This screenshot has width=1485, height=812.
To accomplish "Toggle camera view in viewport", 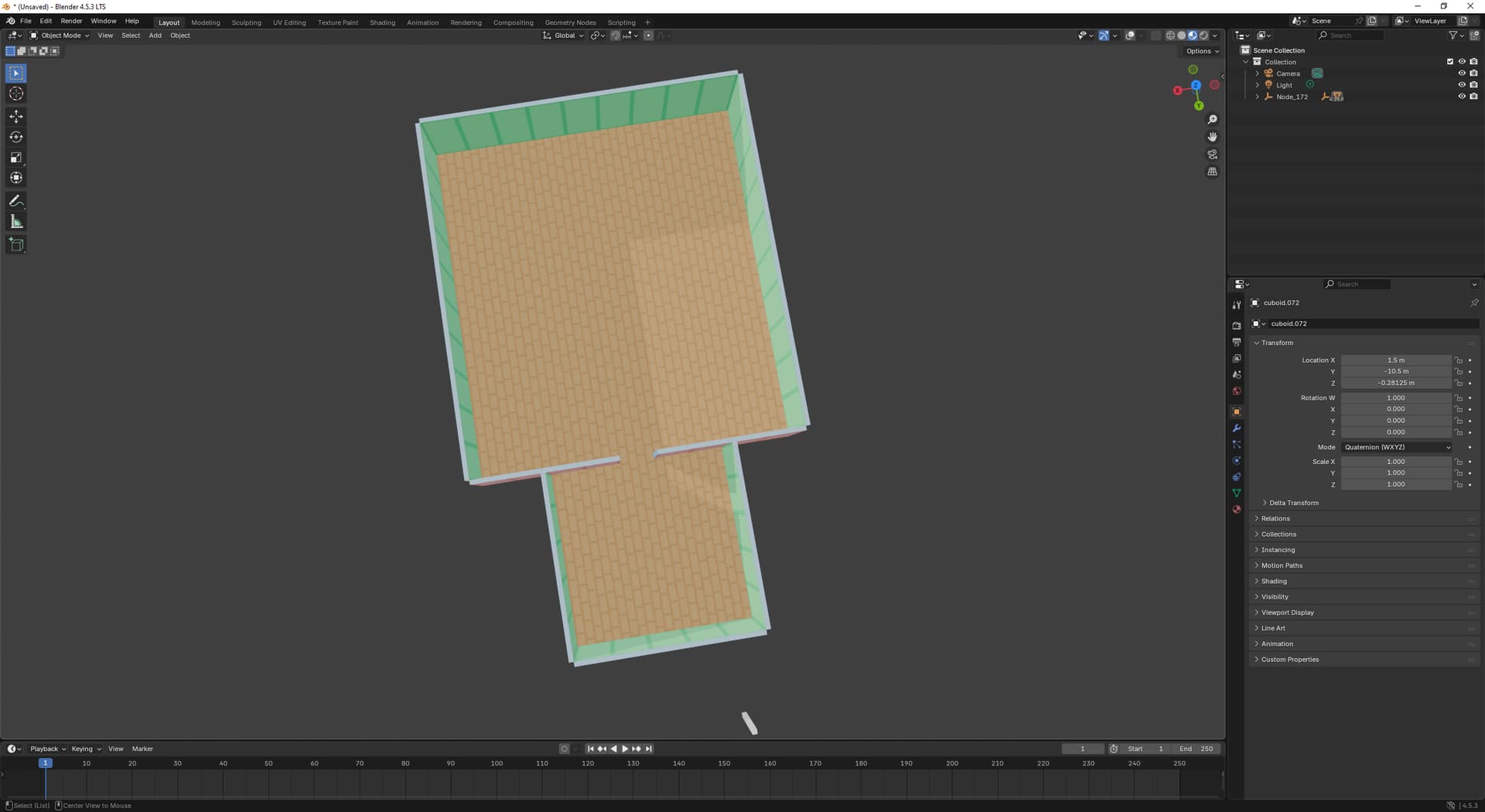I will [1212, 155].
